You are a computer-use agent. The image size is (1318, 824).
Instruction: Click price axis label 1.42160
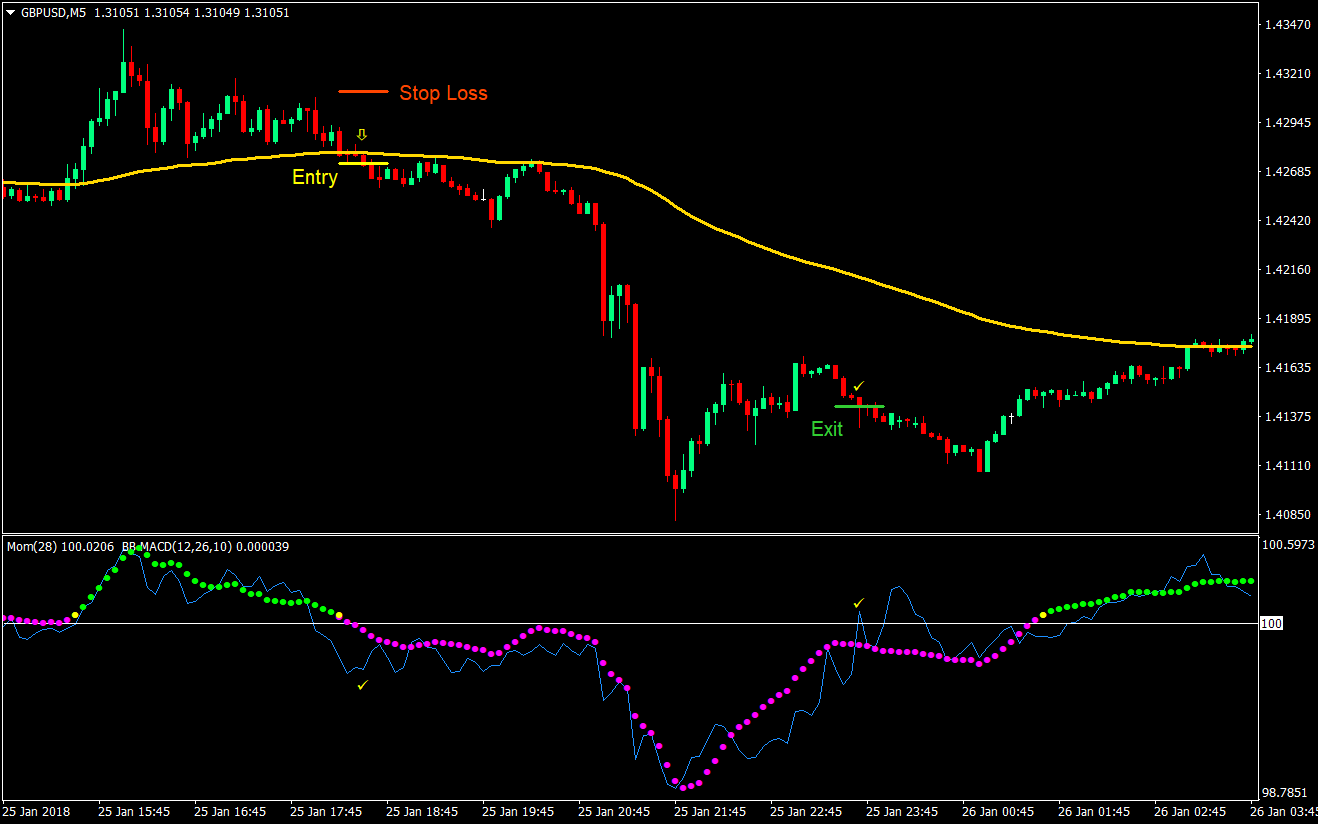click(x=1286, y=270)
